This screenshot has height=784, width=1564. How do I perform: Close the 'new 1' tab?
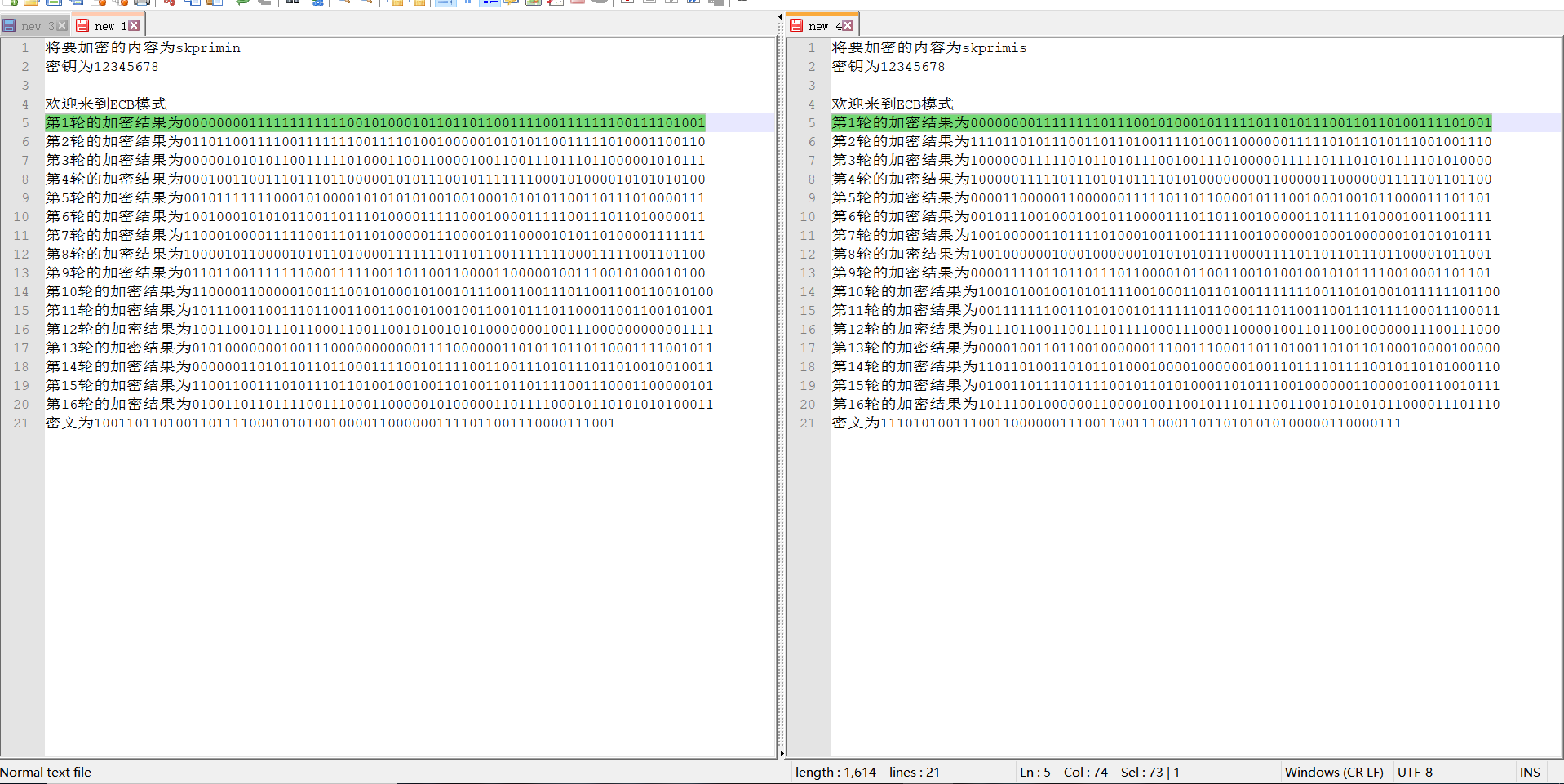pyautogui.click(x=134, y=26)
